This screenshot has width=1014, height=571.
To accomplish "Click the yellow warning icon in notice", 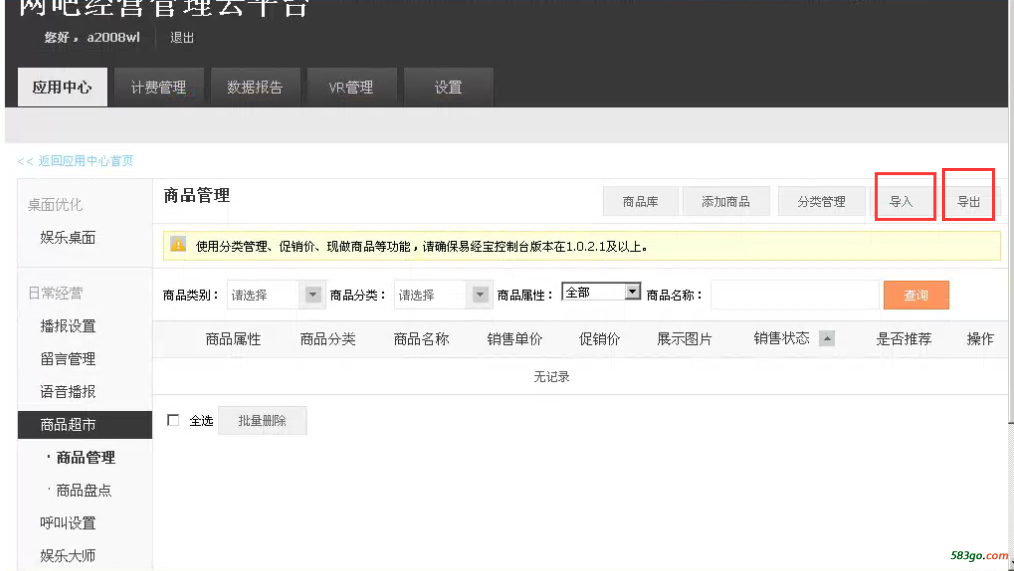I will pyautogui.click(x=178, y=245).
